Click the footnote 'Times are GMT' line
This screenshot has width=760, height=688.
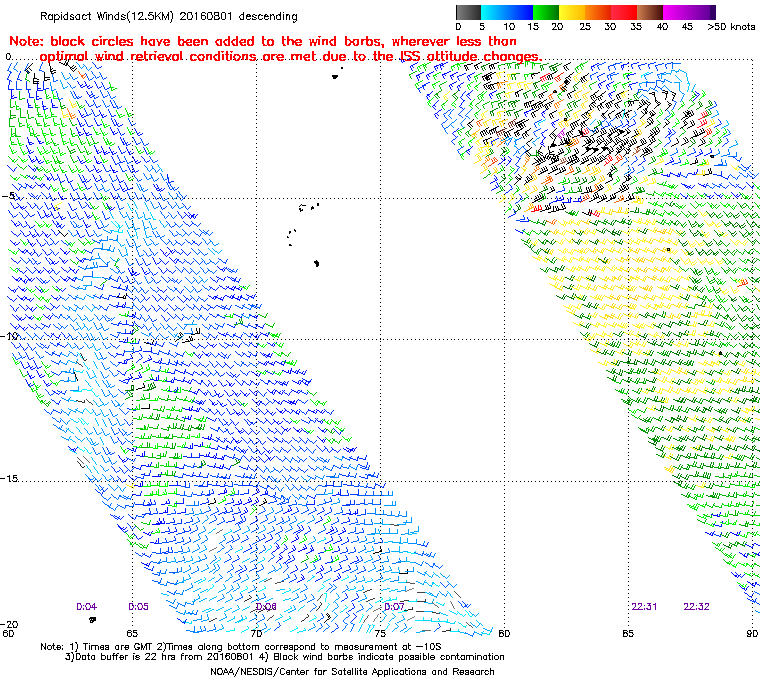(x=241, y=647)
